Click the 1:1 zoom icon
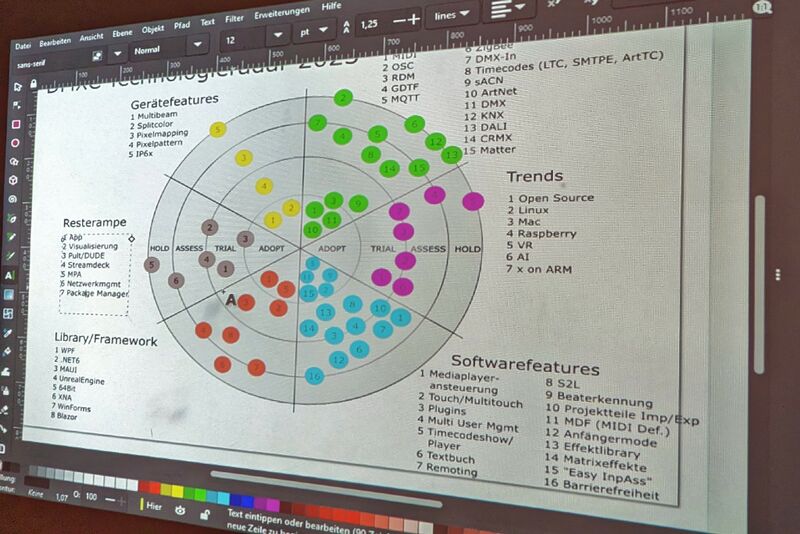The width and height of the screenshot is (800, 534). (x=789, y=8)
